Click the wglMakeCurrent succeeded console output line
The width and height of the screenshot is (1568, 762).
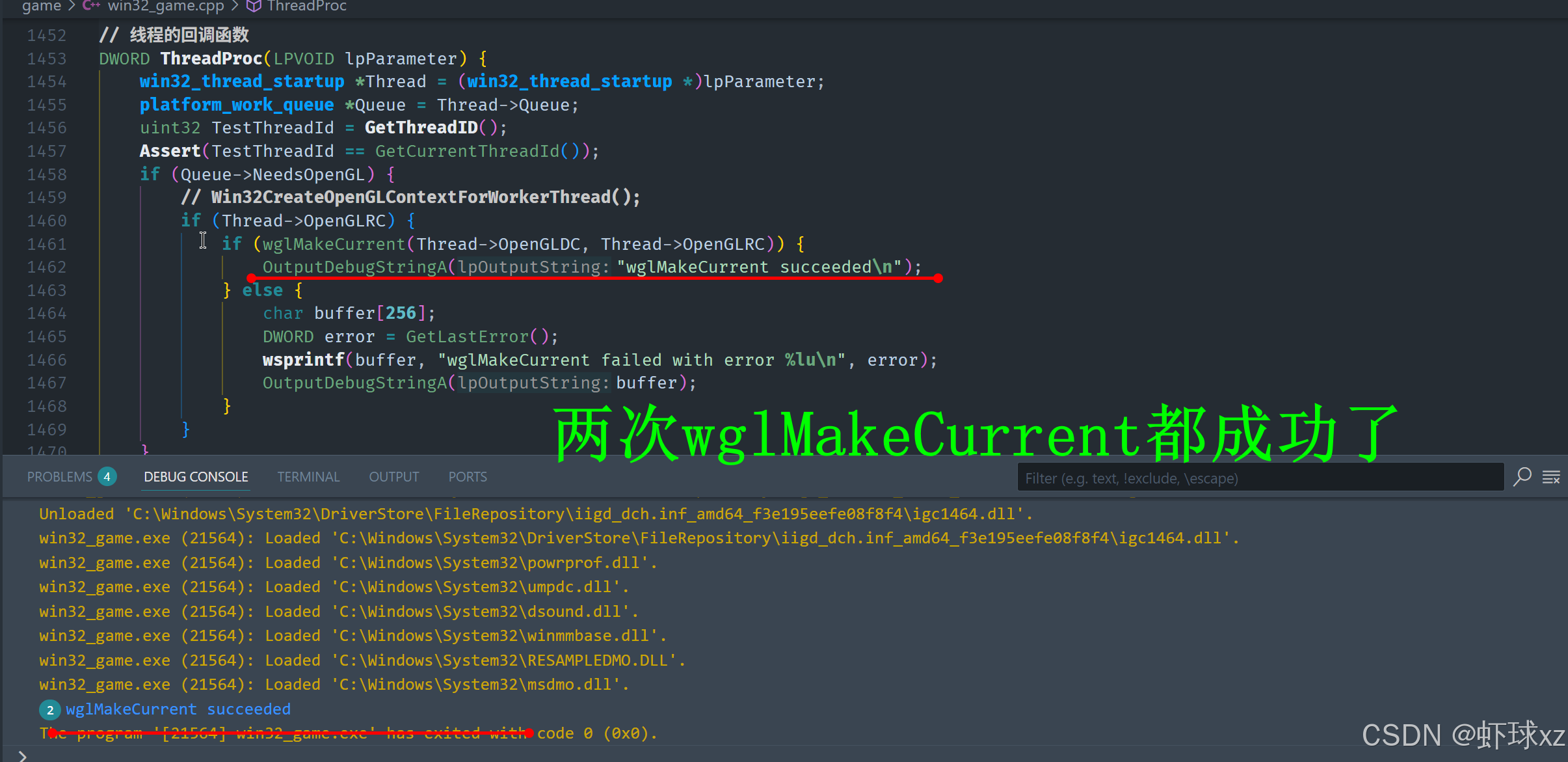click(178, 709)
